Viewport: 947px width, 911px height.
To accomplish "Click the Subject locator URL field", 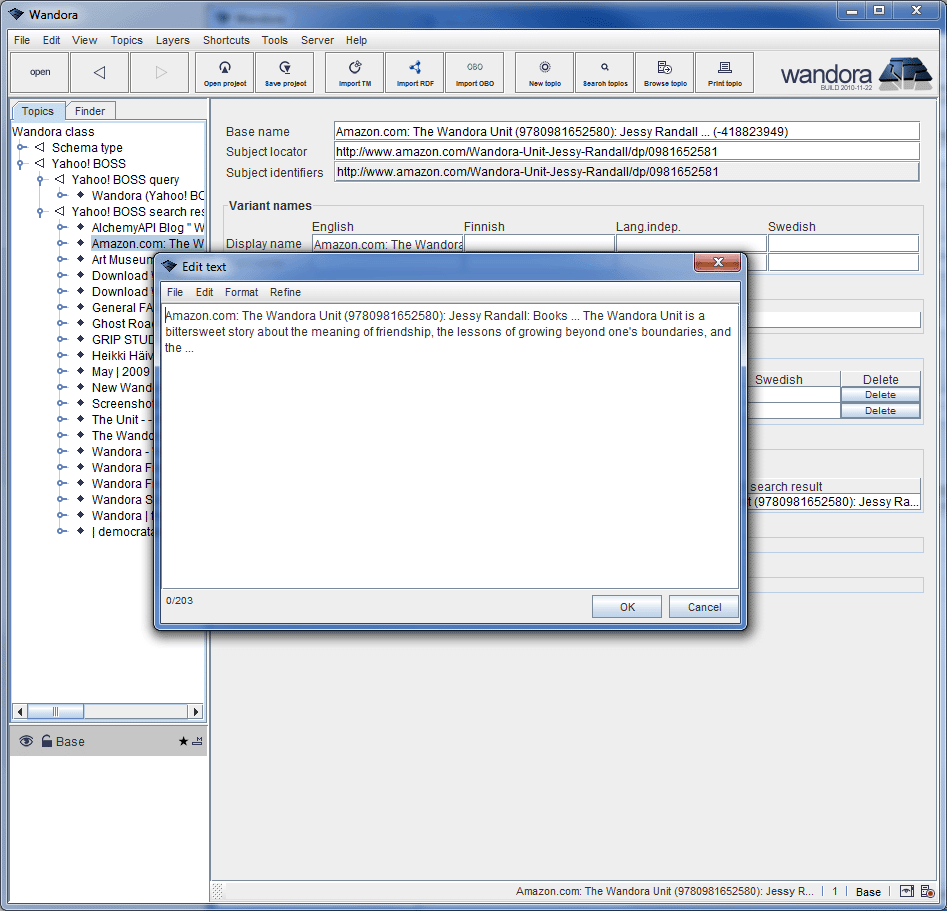I will [600, 152].
